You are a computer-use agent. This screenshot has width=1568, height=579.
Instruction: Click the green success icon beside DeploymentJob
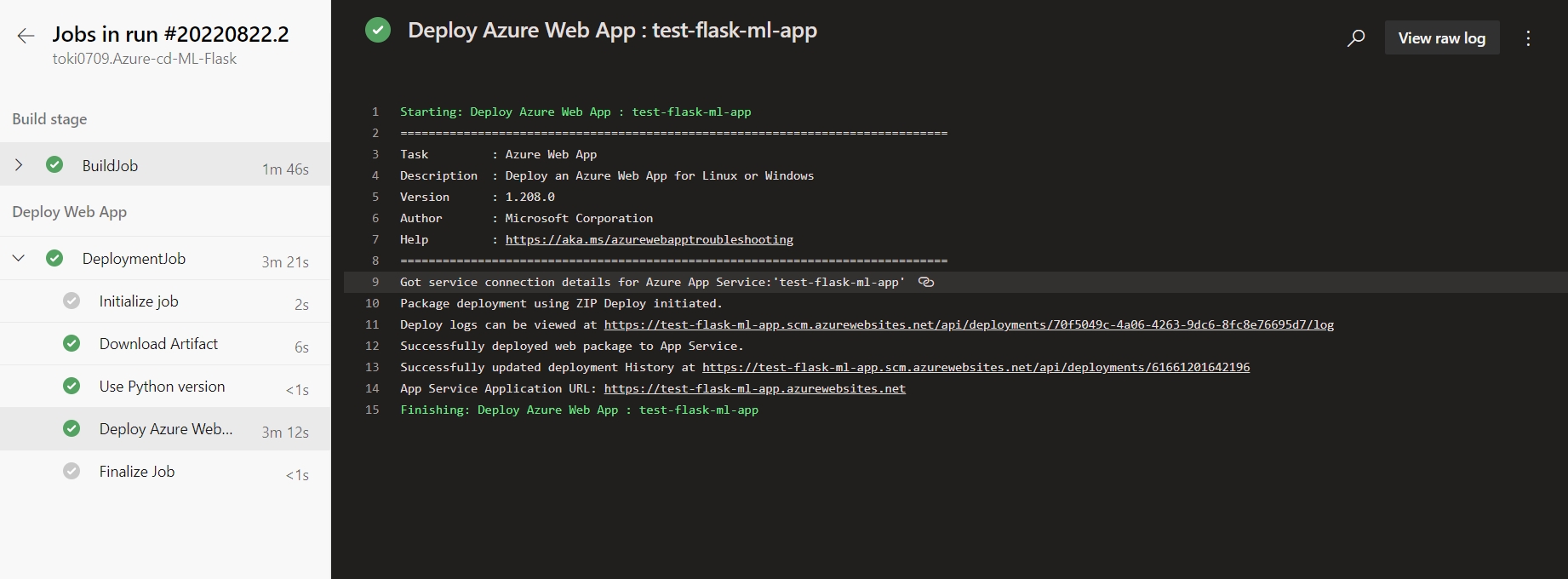click(54, 257)
